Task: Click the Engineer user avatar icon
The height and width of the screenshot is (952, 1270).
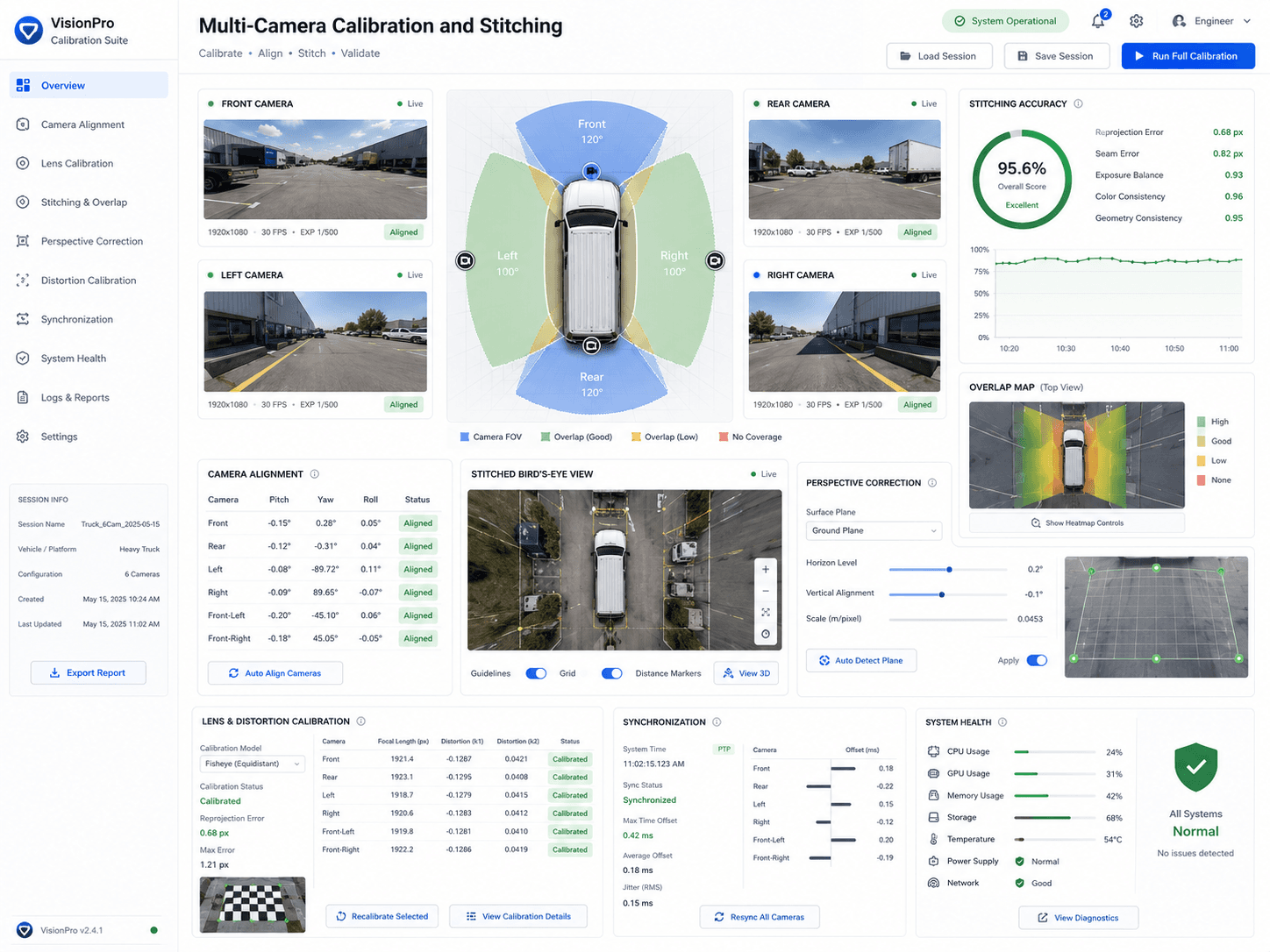Action: (x=1180, y=21)
